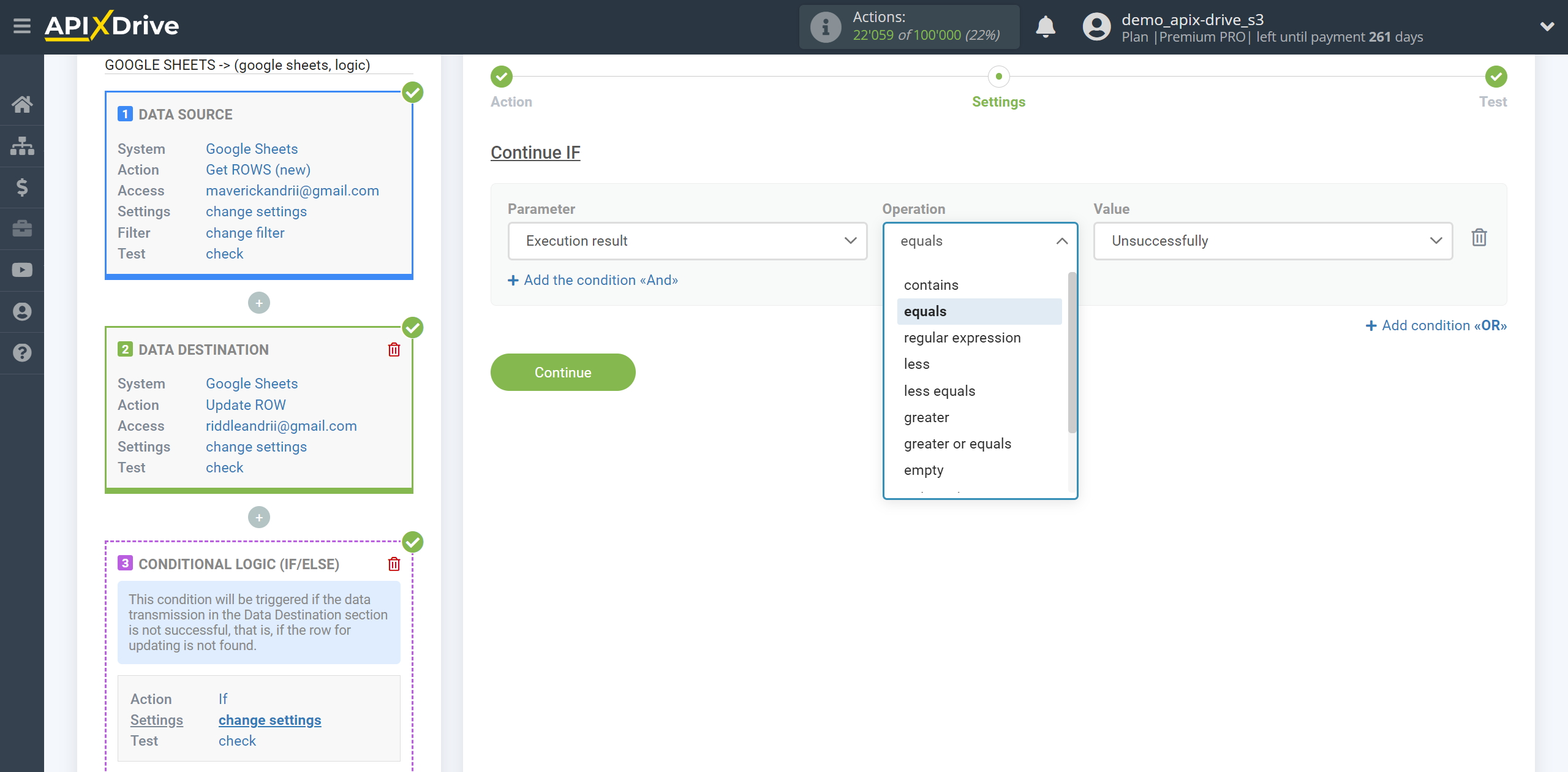This screenshot has height=772, width=1568.
Task: Click the Continue button to proceed
Action: [x=563, y=372]
